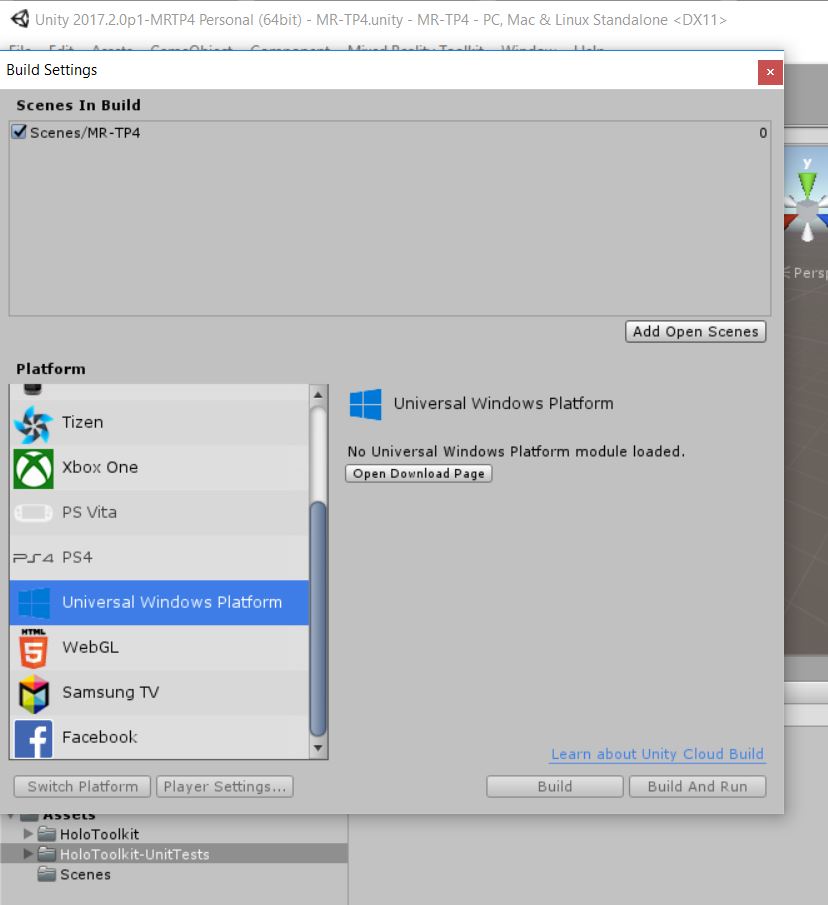This screenshot has height=905, width=828.
Task: Click Add Open Scenes
Action: (695, 331)
